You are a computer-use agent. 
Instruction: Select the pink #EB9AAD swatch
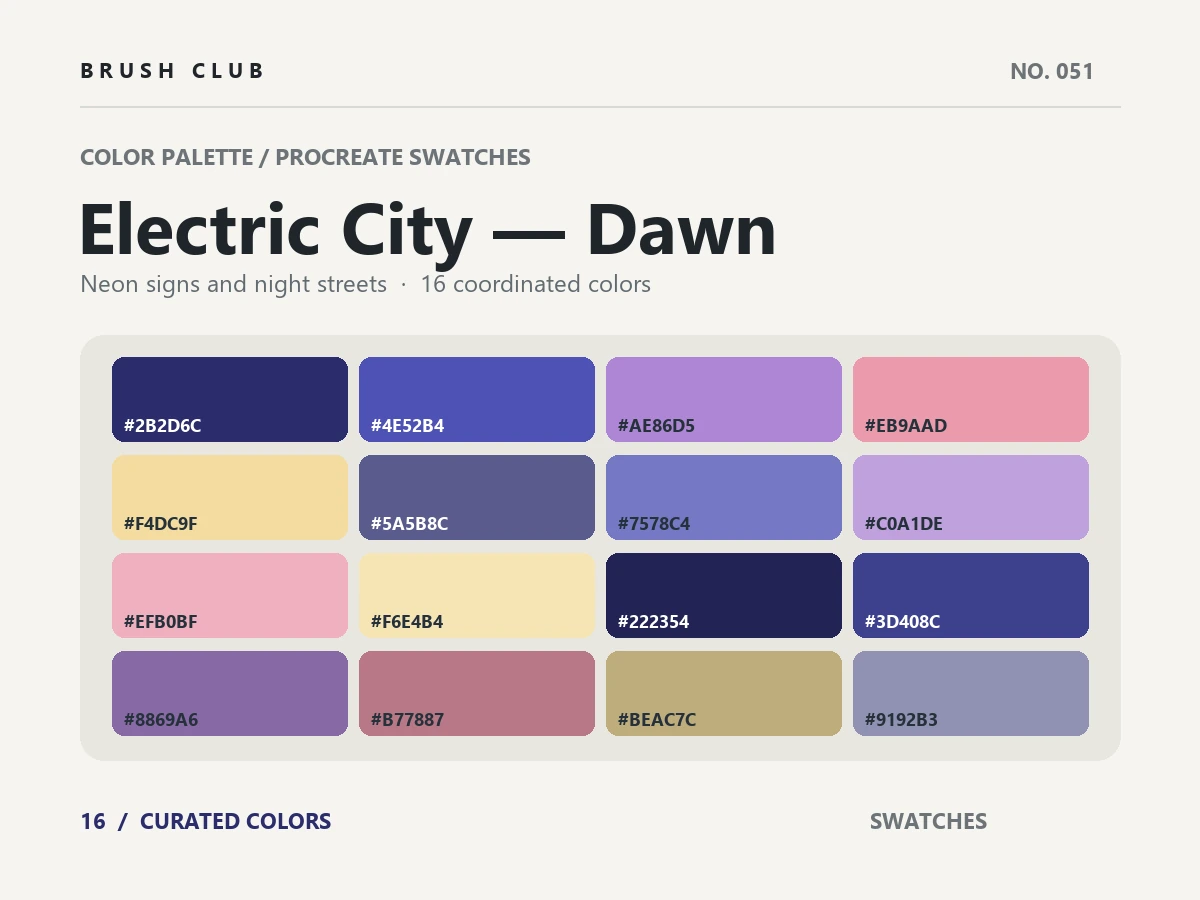click(x=971, y=400)
